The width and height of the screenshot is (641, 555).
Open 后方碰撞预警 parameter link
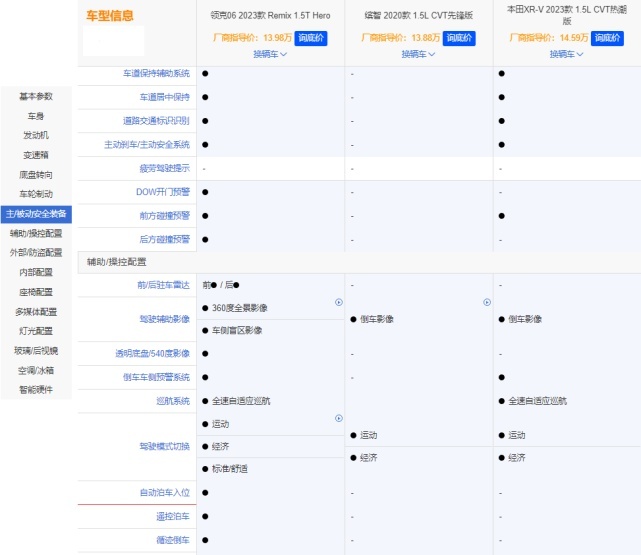click(x=165, y=239)
